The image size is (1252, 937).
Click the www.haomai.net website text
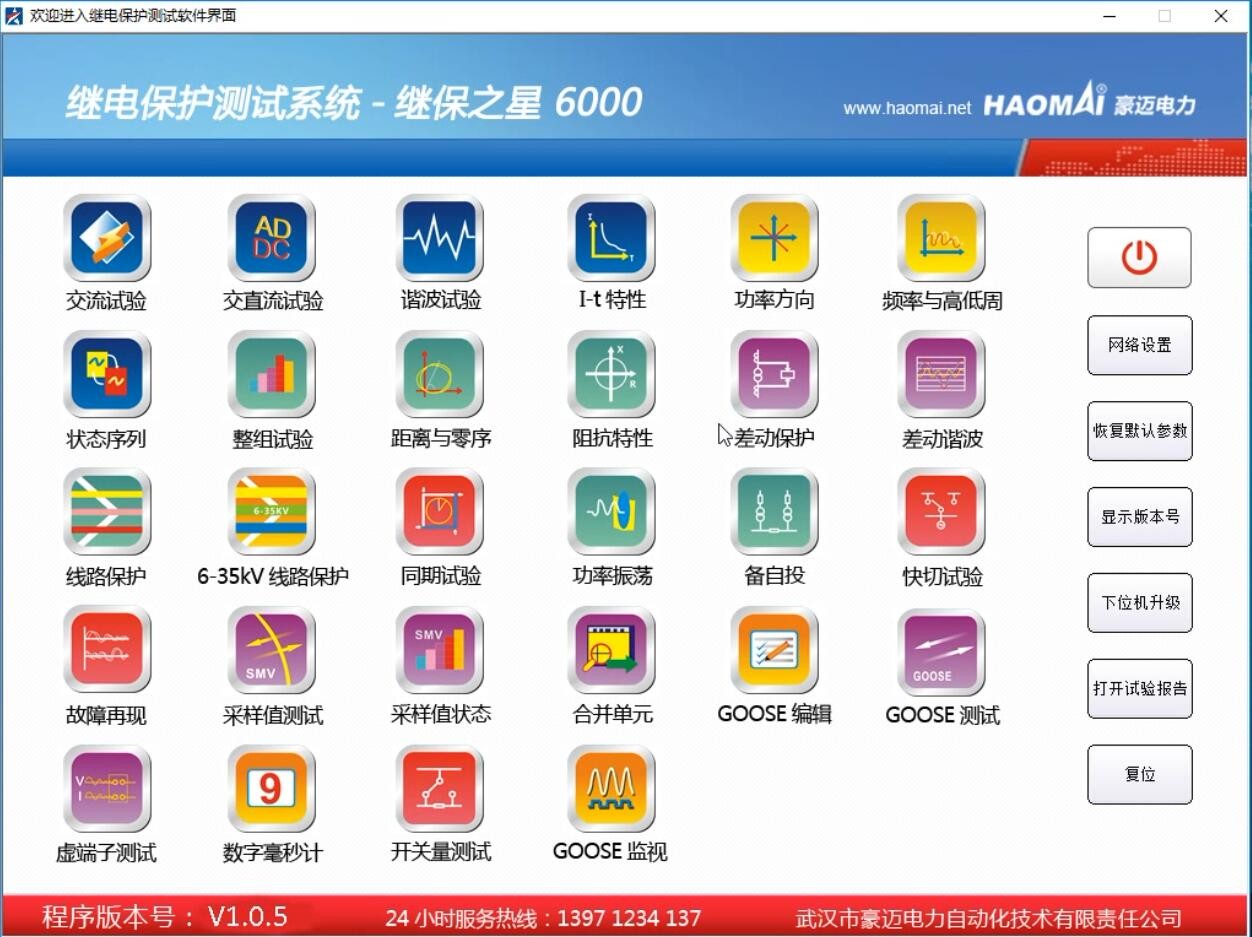point(907,108)
